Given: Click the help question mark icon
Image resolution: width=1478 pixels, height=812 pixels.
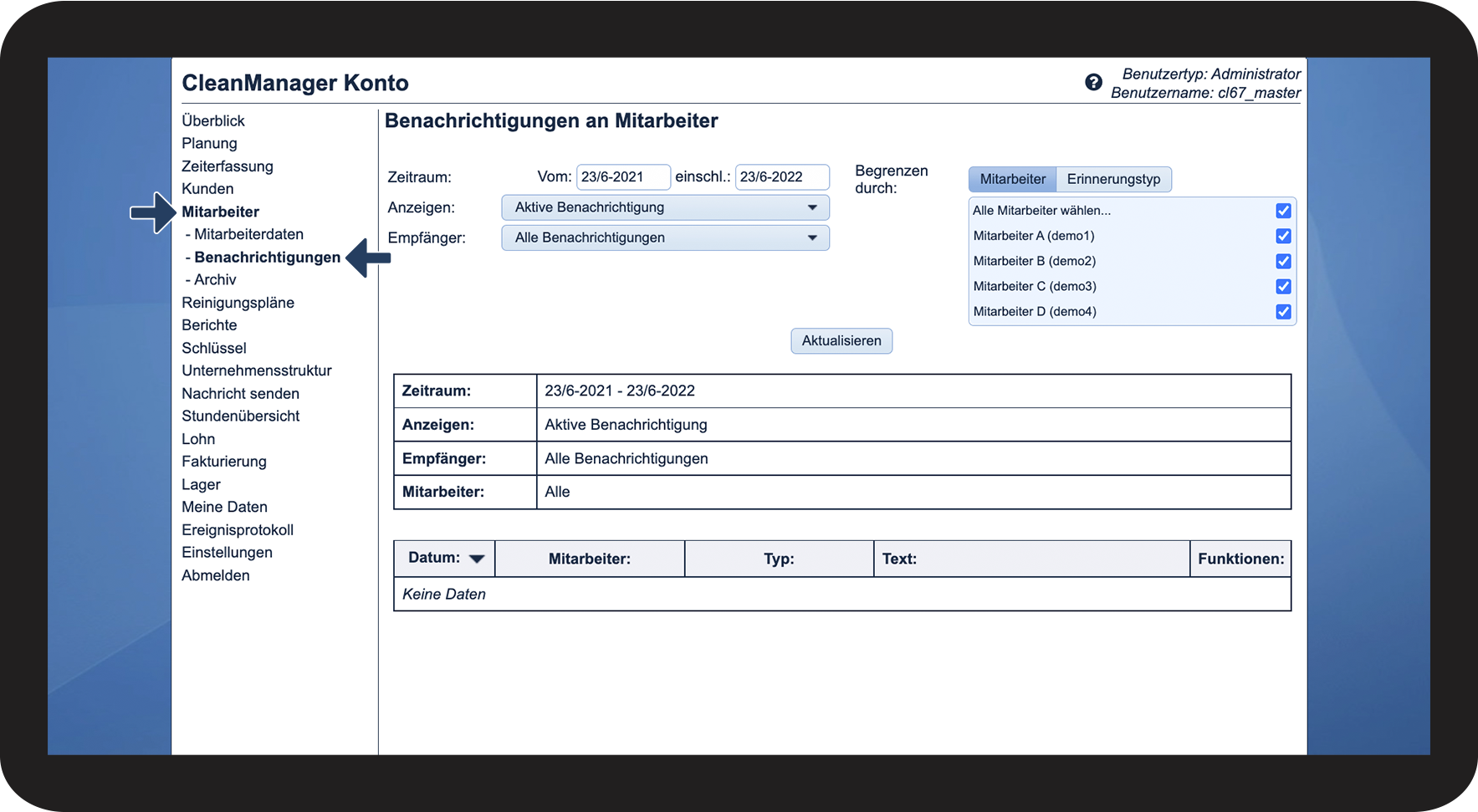Looking at the screenshot, I should [x=1092, y=82].
